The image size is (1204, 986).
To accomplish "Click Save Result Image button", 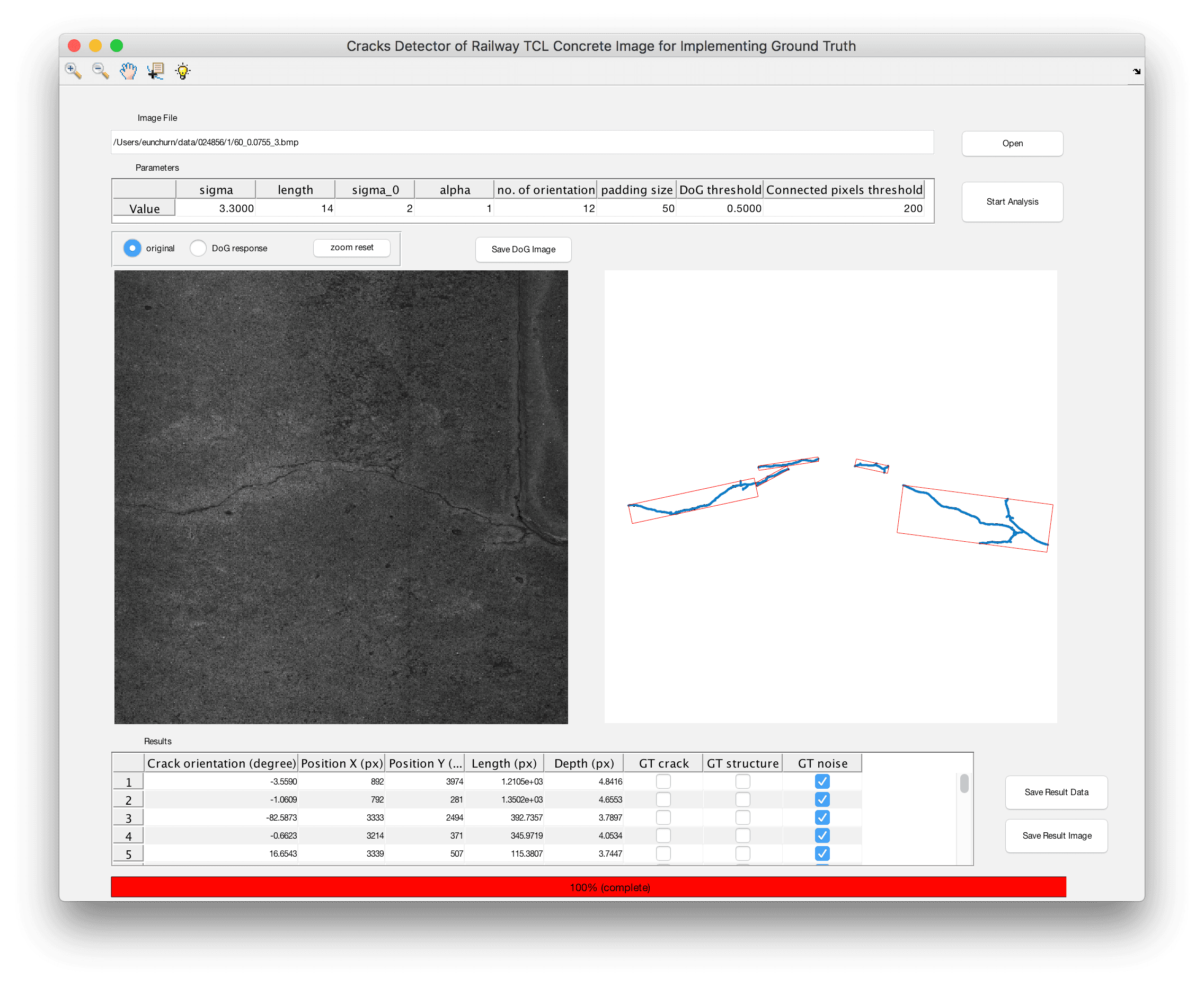I will pyautogui.click(x=1056, y=835).
